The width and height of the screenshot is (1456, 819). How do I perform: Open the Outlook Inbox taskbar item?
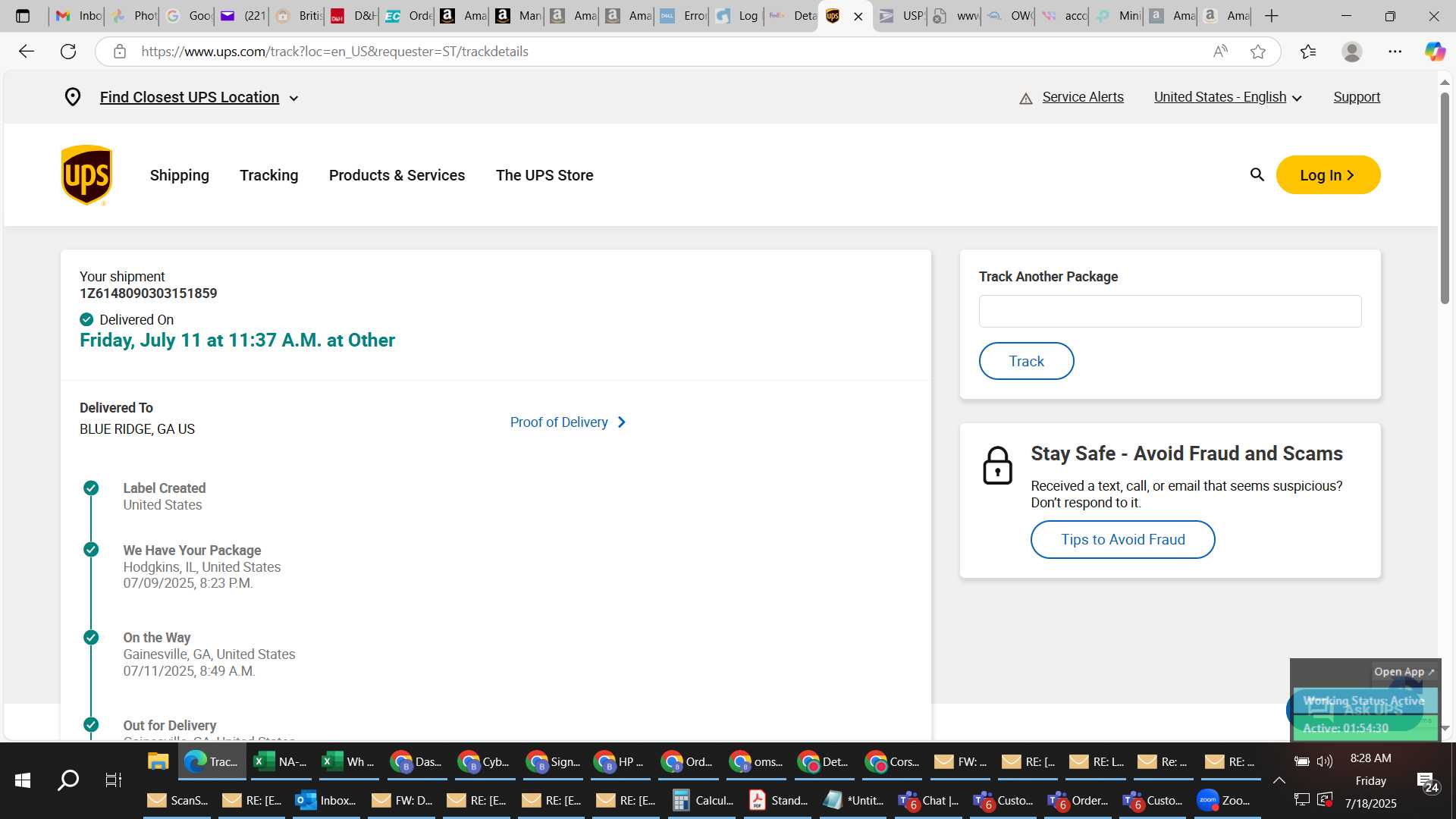[x=326, y=800]
